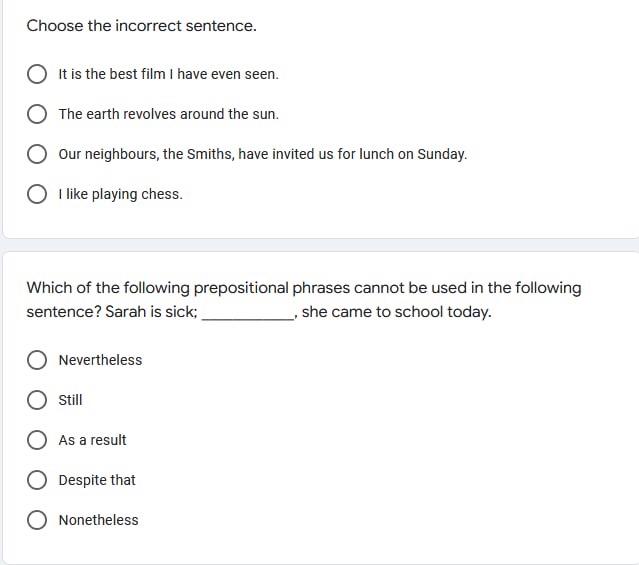Click the 'Choose the incorrect sentence.' question heading
The height and width of the screenshot is (565, 639).
141,26
